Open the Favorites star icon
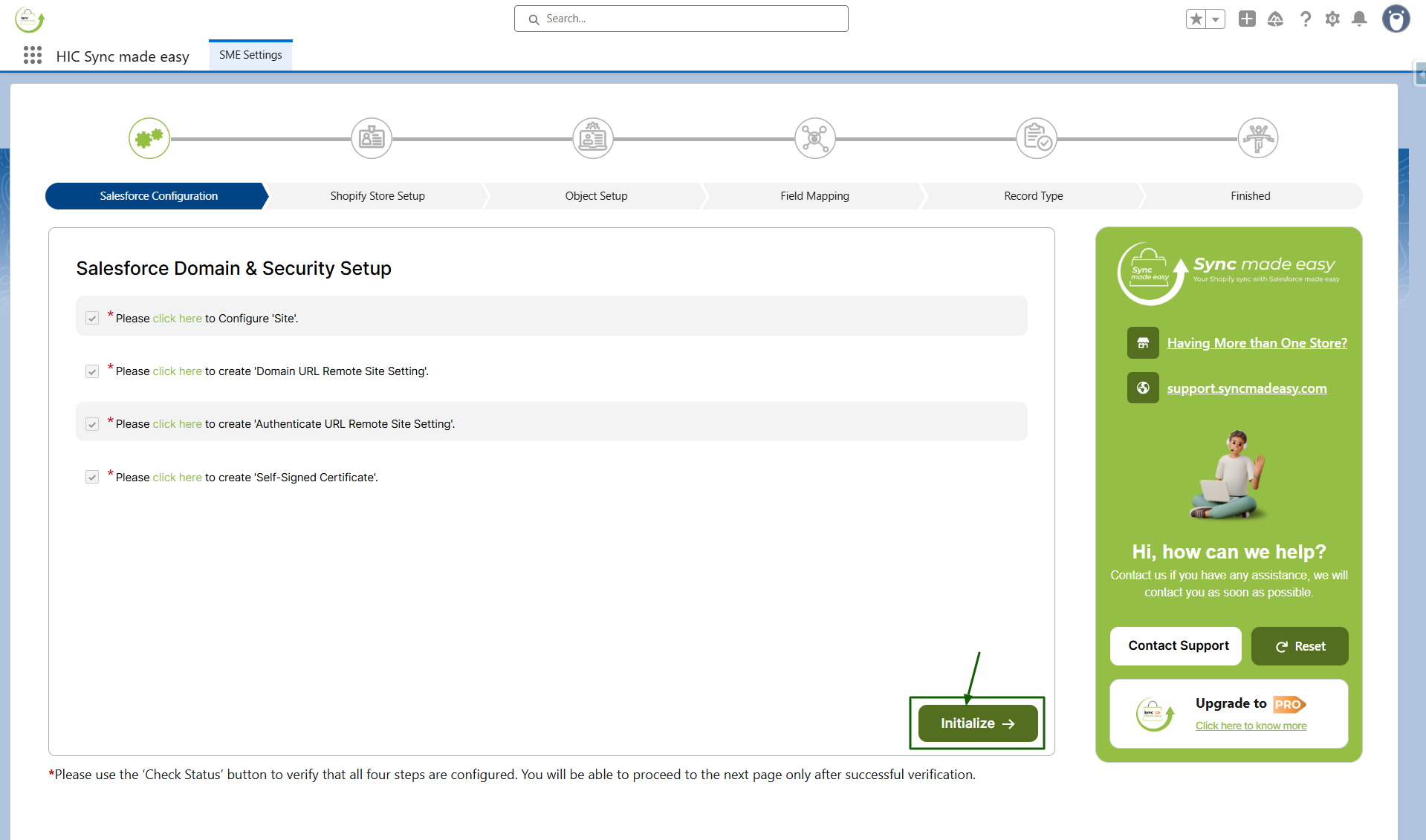Image resolution: width=1426 pixels, height=840 pixels. [1196, 19]
